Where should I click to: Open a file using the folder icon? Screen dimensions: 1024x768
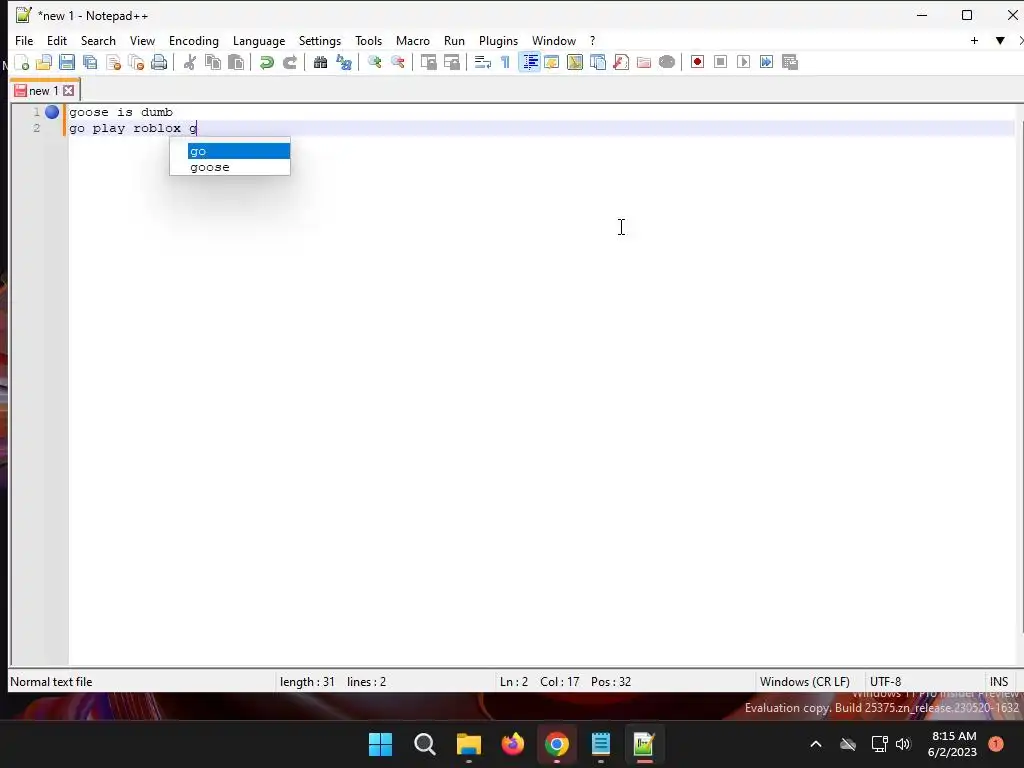44,62
